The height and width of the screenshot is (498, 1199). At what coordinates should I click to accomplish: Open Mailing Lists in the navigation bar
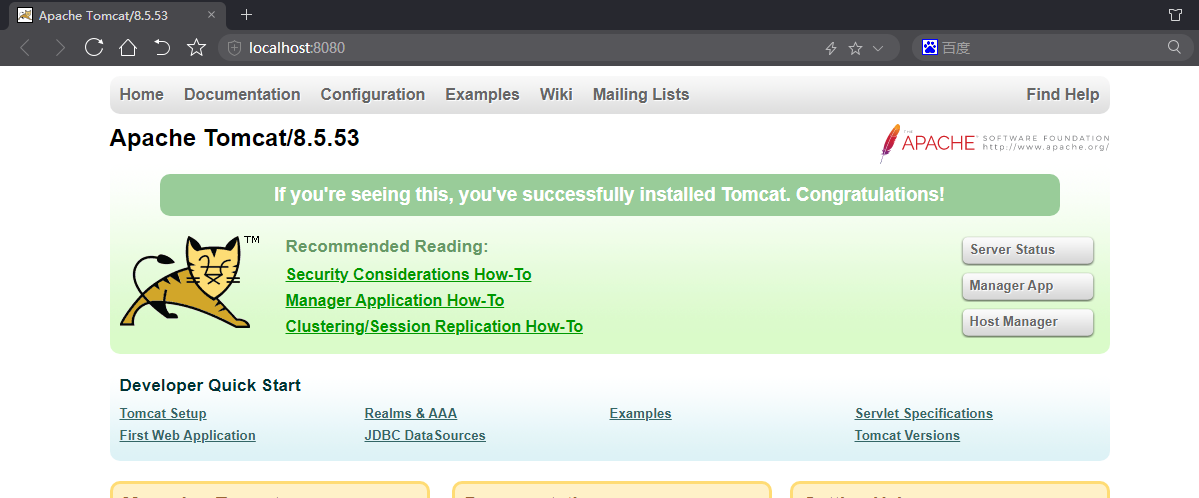coord(641,95)
